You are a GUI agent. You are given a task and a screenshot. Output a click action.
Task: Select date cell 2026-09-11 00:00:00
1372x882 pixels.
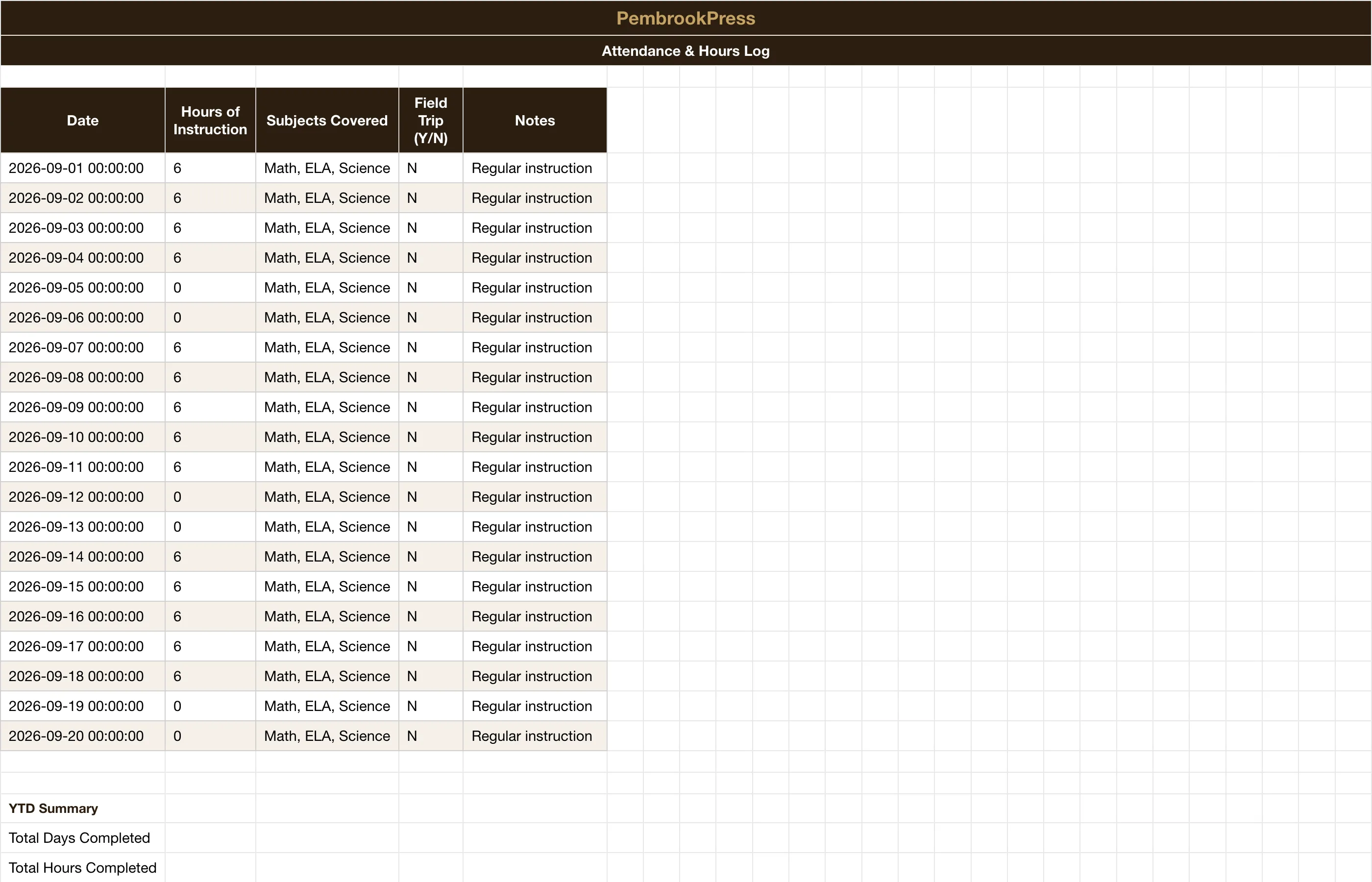coord(83,467)
